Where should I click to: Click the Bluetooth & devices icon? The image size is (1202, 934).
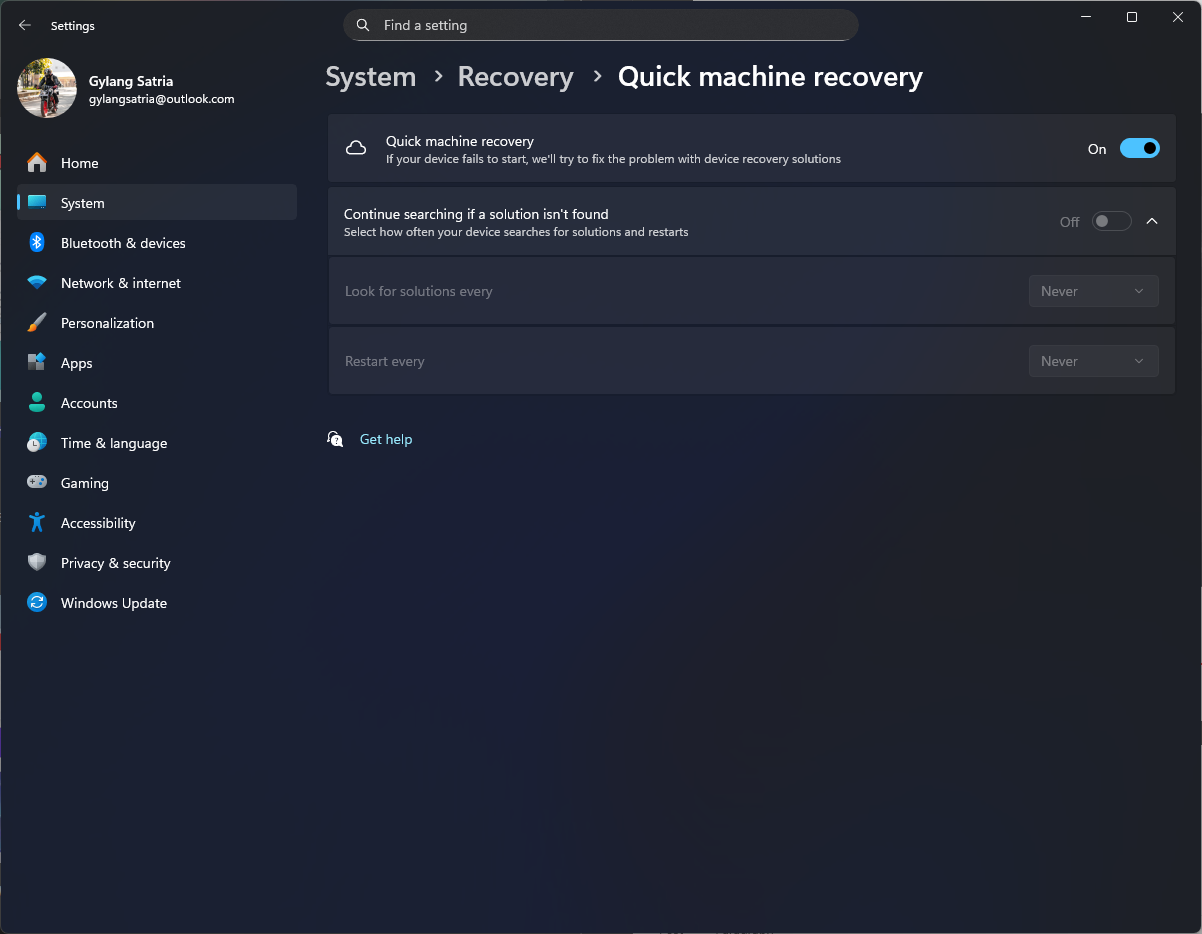pyautogui.click(x=37, y=243)
